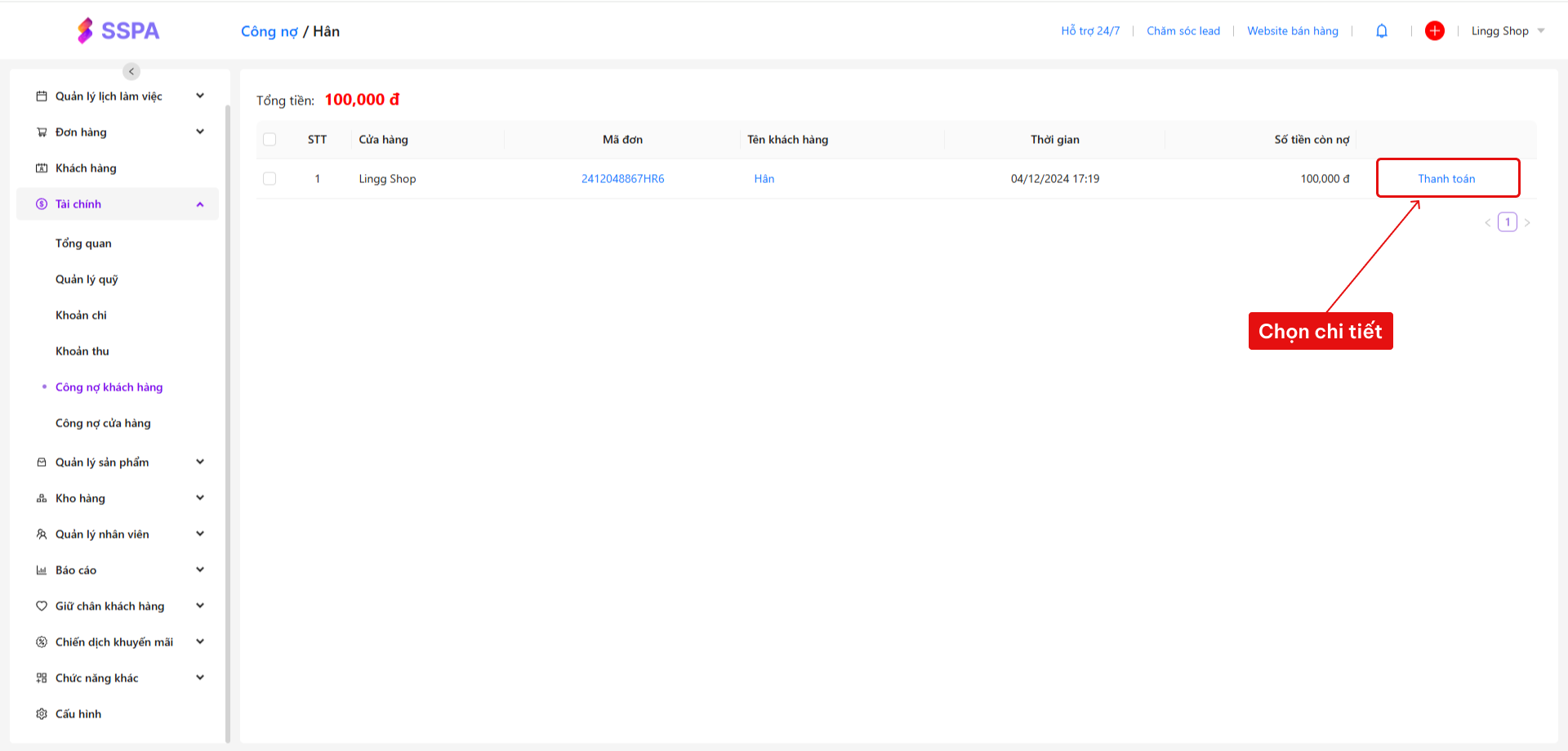The width and height of the screenshot is (1568, 751).
Task: Click the Cửa hàng column header
Action: coord(383,139)
